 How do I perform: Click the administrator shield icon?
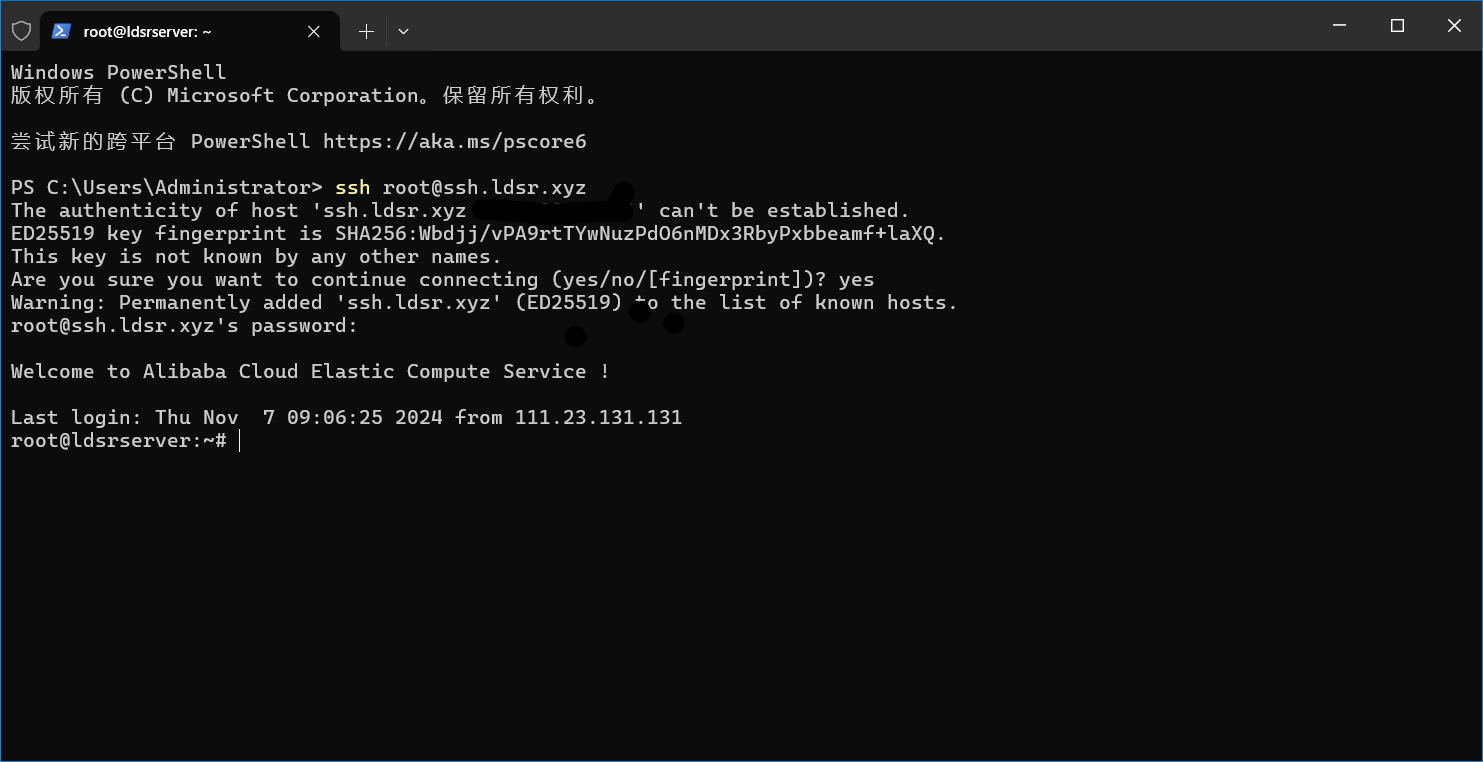(21, 31)
